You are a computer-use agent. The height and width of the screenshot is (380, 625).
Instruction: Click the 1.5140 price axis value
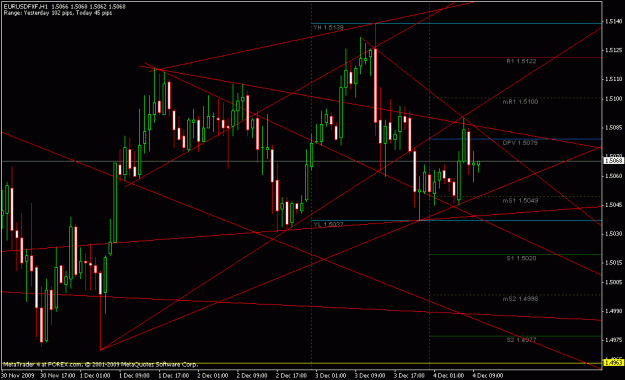[613, 21]
